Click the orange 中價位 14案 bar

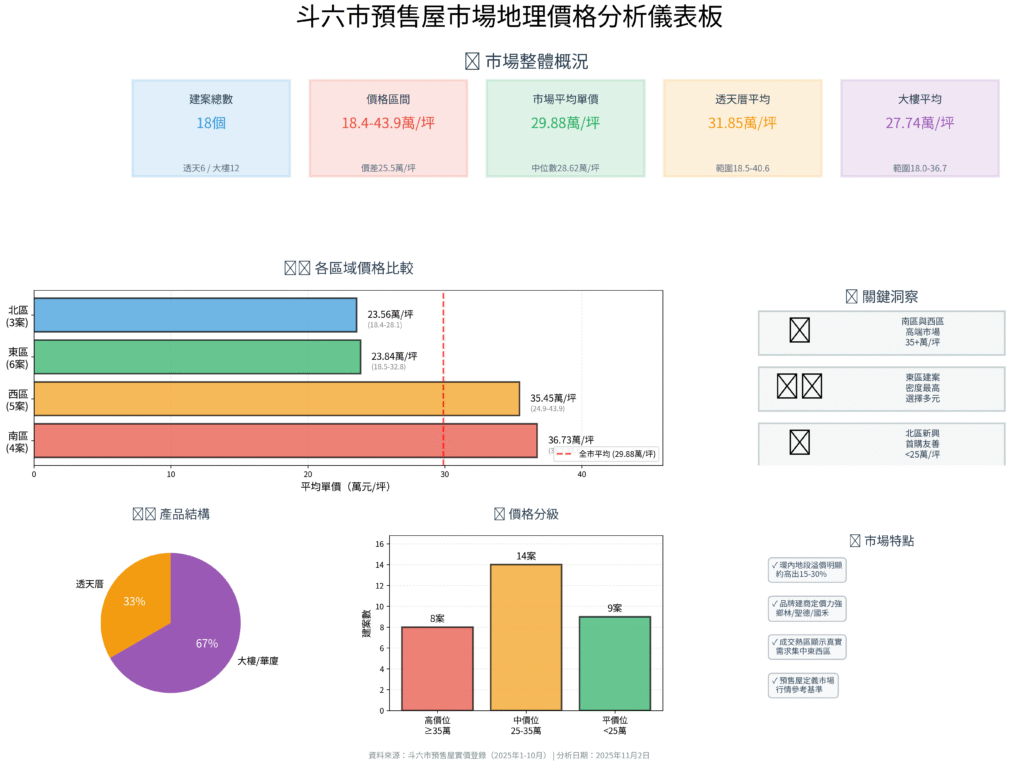coord(525,637)
